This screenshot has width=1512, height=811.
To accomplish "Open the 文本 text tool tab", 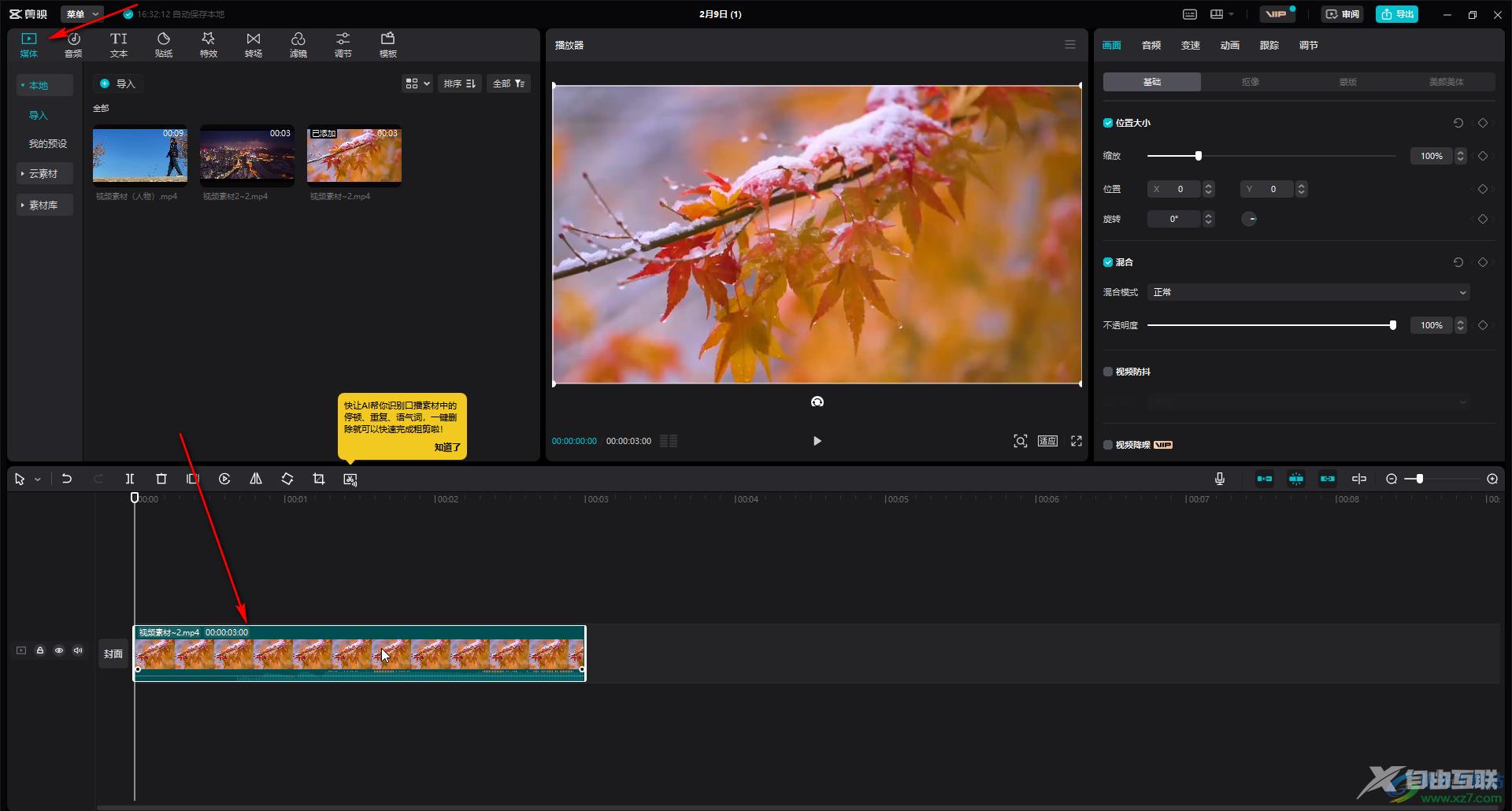I will (118, 45).
